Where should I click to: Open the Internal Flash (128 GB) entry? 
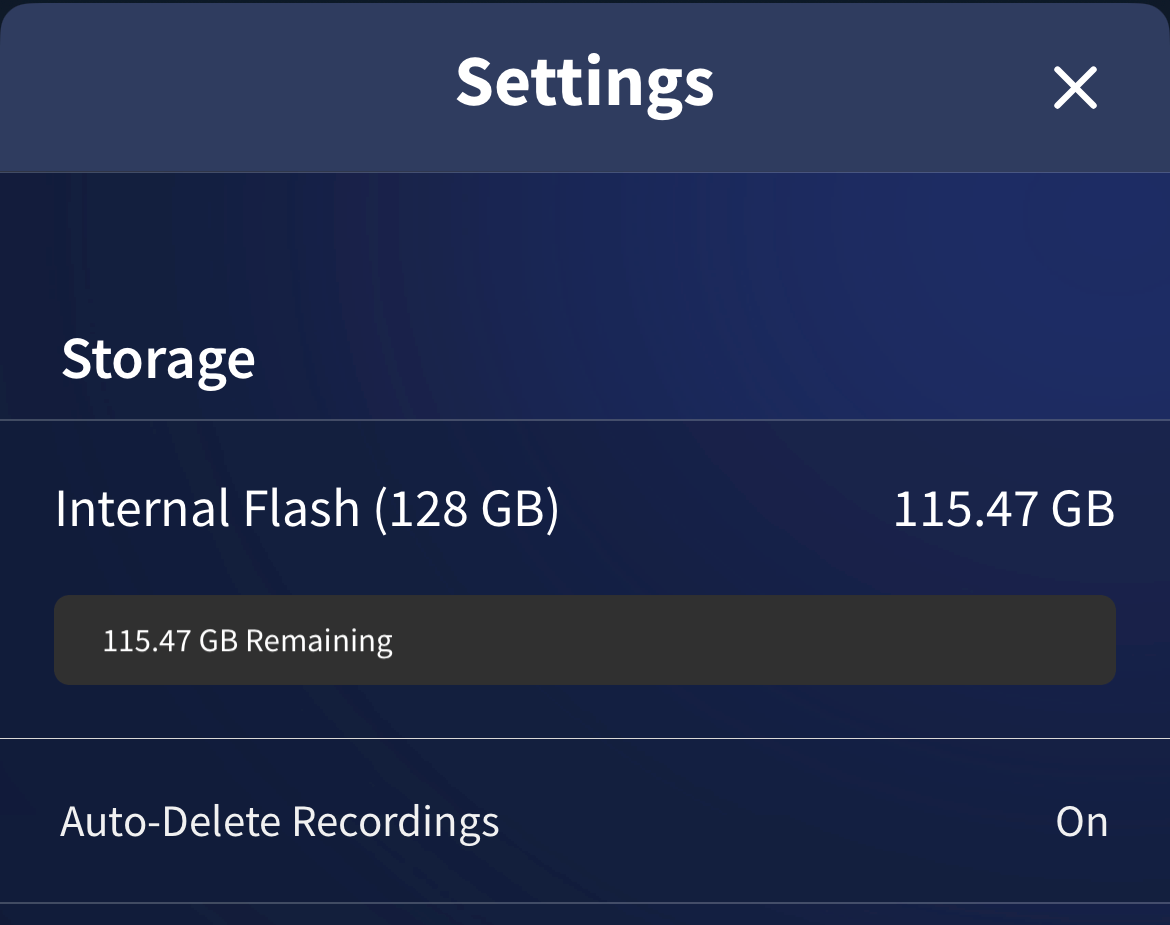(x=585, y=509)
